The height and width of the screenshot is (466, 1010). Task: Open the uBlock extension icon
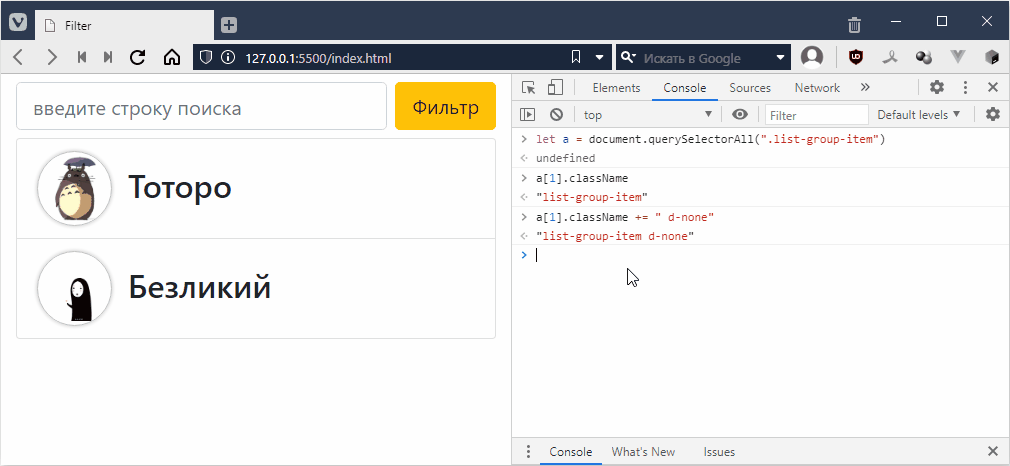(x=856, y=57)
